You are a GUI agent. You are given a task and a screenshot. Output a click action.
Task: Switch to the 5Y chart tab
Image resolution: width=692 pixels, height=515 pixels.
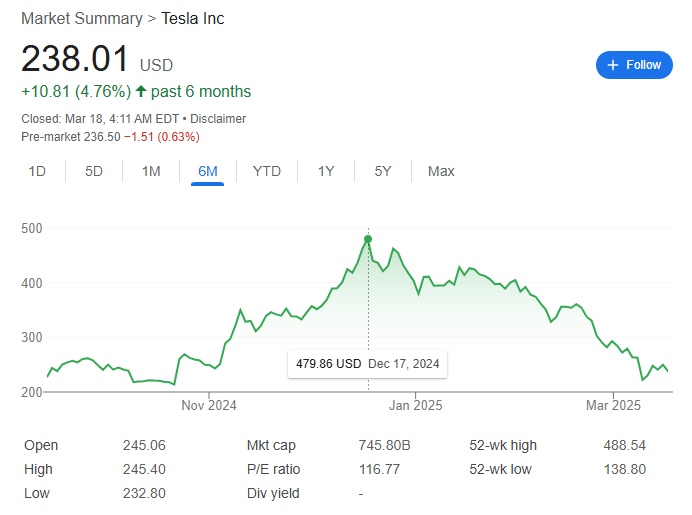coord(383,171)
